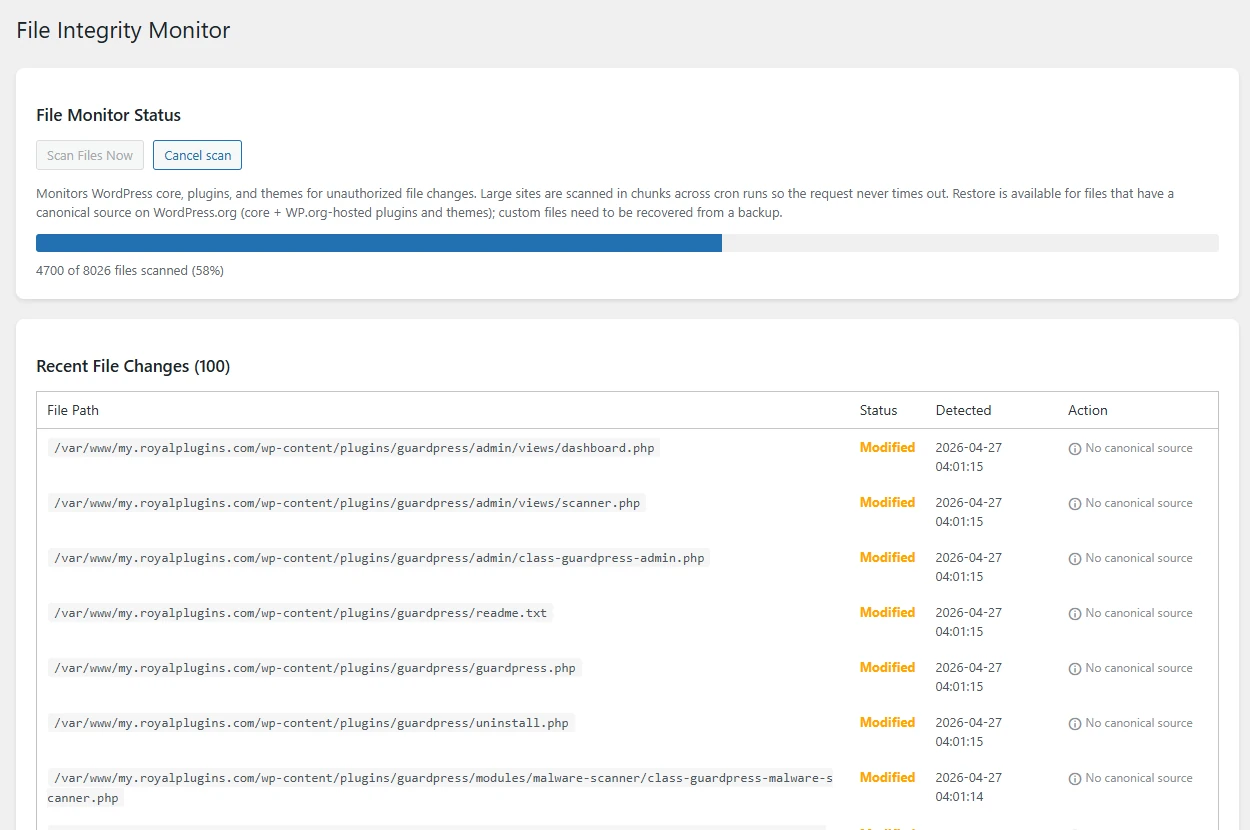The width and height of the screenshot is (1250, 830).
Task: Click info icon in readme.txt row
Action: 1075,614
